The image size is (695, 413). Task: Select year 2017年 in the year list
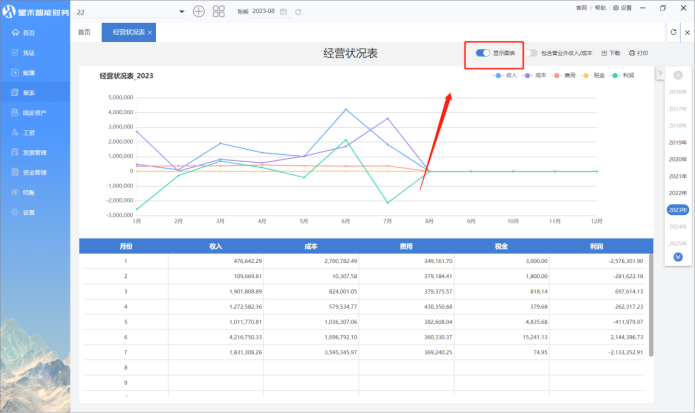coord(678,109)
